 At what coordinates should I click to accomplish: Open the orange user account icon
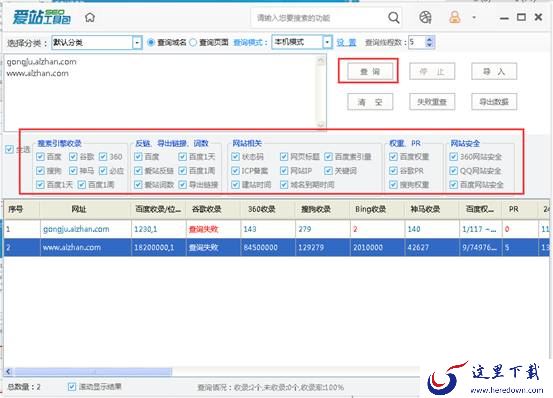click(455, 17)
